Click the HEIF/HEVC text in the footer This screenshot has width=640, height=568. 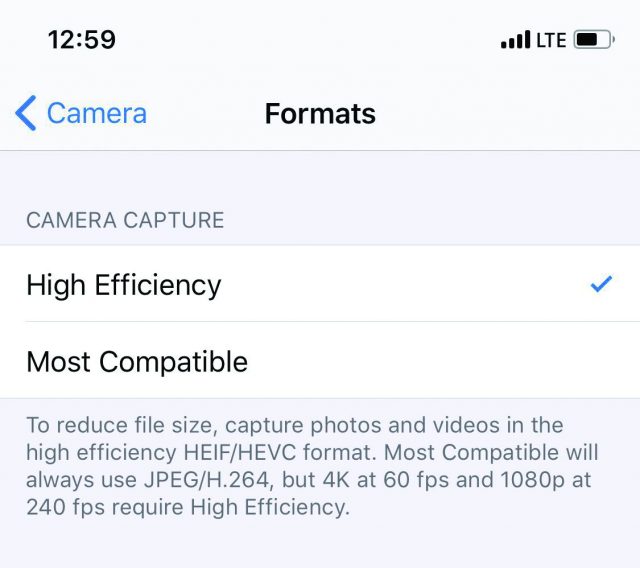(x=240, y=452)
